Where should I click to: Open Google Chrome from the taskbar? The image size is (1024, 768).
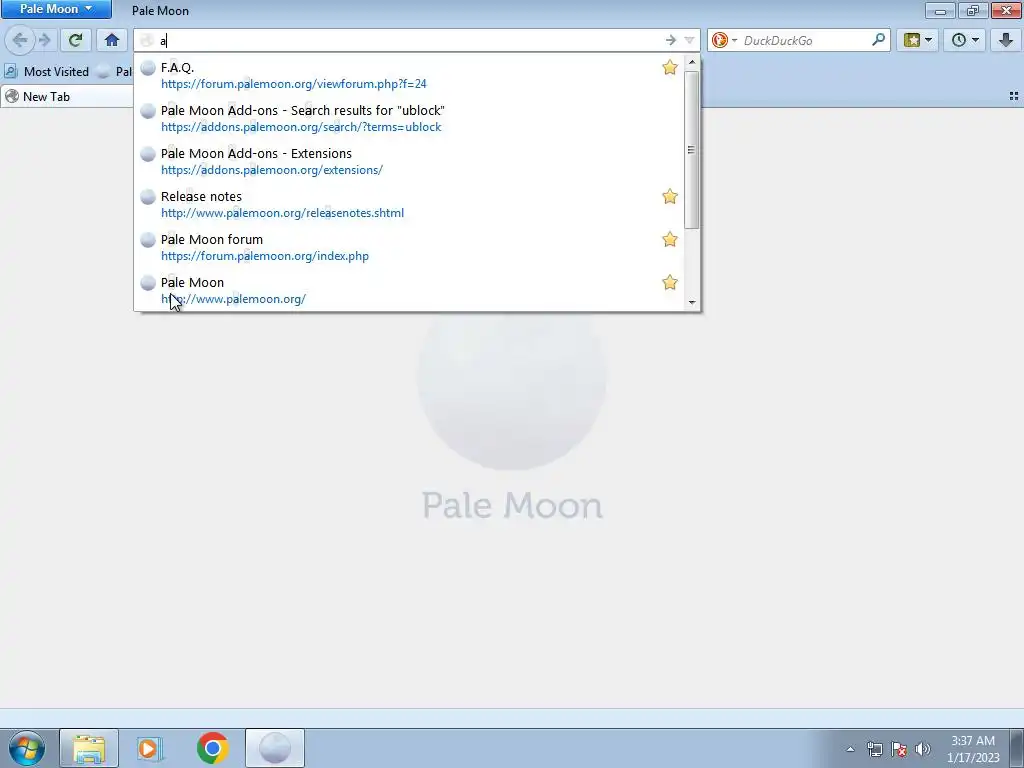[212, 748]
